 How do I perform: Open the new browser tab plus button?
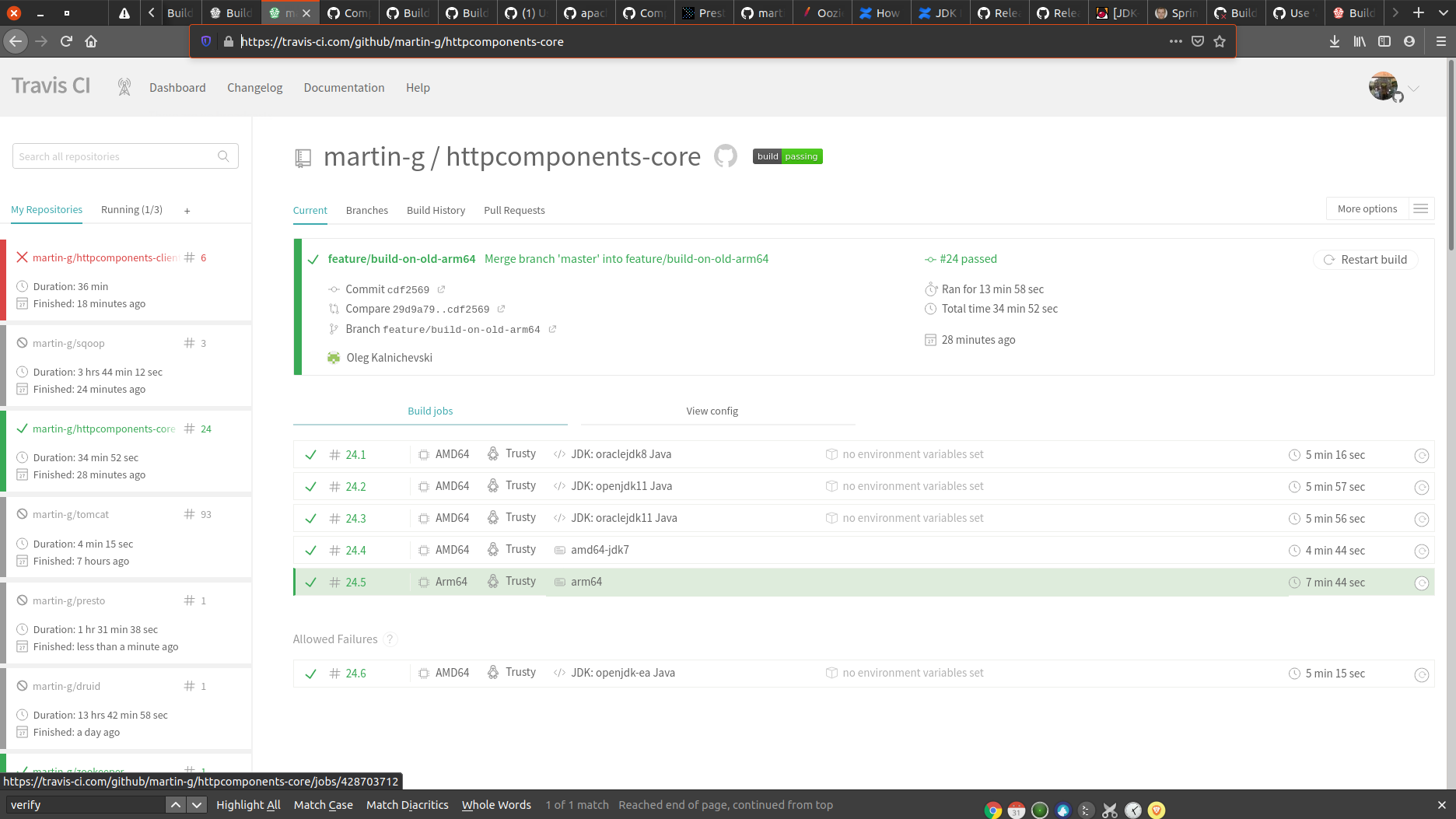click(1419, 12)
